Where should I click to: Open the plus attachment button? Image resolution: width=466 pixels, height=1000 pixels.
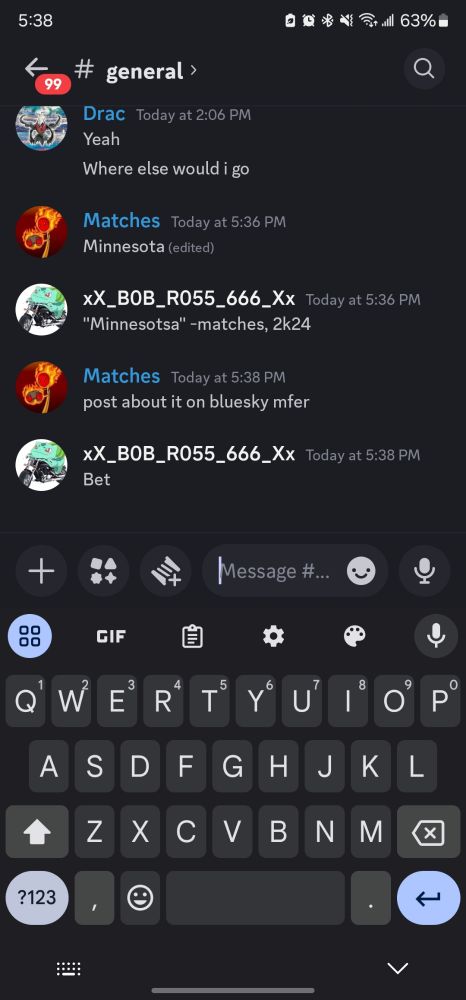(x=41, y=571)
